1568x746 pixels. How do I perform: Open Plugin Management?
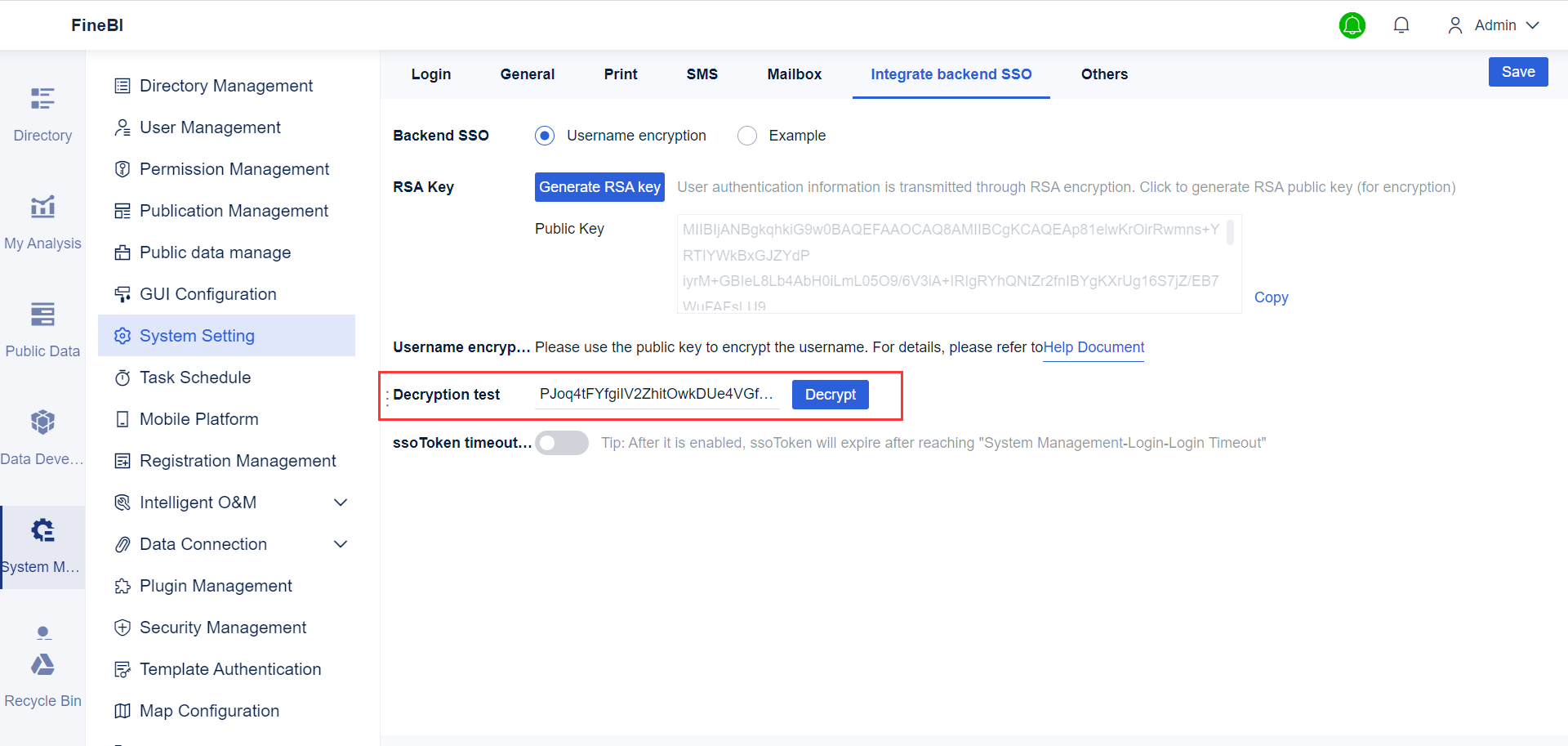tap(216, 585)
